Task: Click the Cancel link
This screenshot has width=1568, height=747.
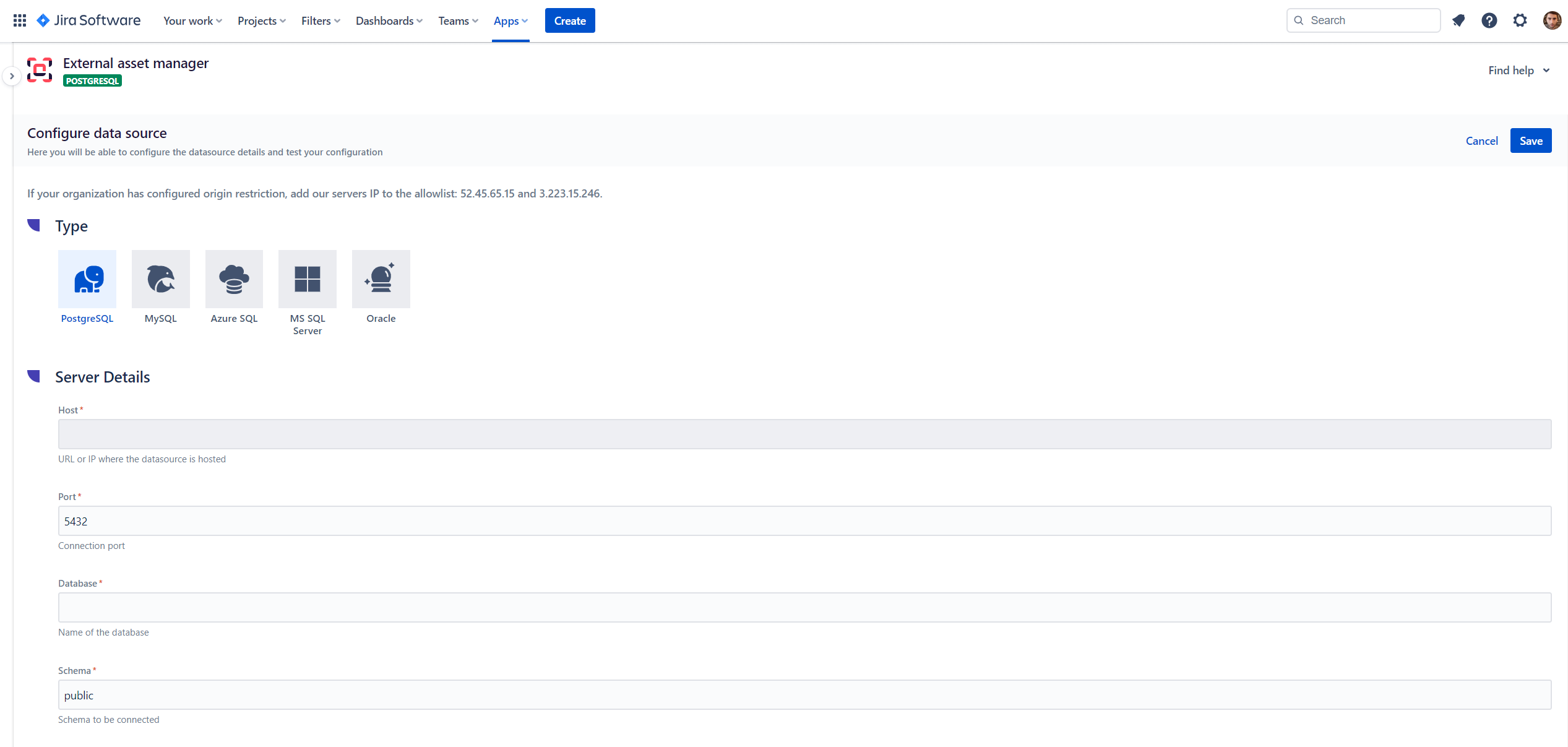Action: pyautogui.click(x=1481, y=141)
